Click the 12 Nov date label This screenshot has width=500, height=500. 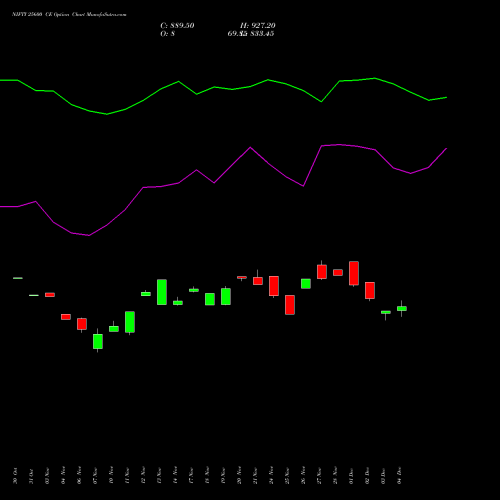(x=143, y=476)
